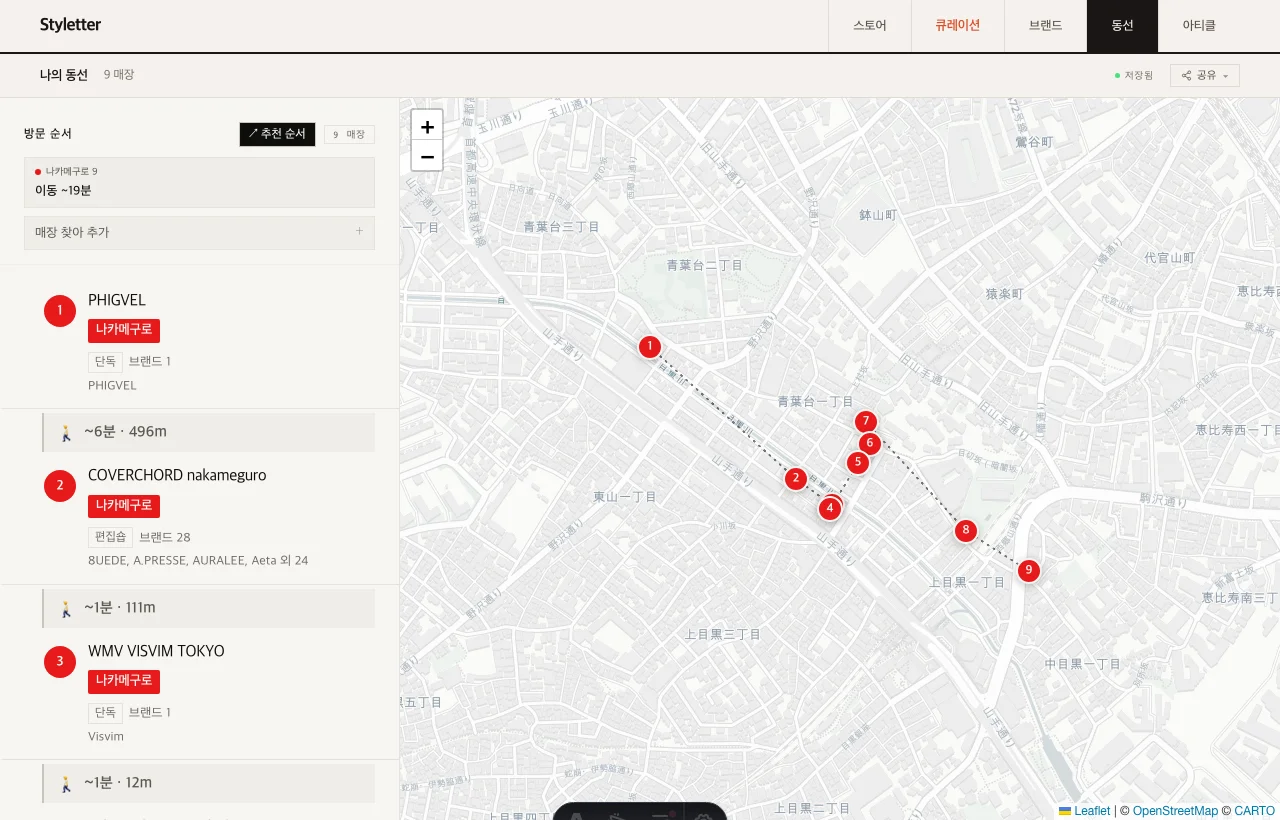Switch to the 큐레이션 tab
This screenshot has height=820, width=1280.
(958, 26)
